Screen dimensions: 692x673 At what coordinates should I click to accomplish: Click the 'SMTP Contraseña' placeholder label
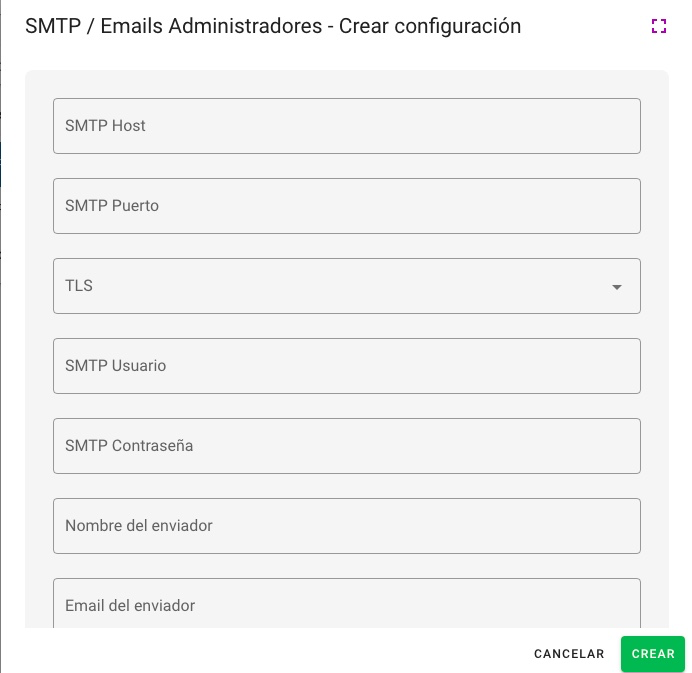(x=129, y=446)
